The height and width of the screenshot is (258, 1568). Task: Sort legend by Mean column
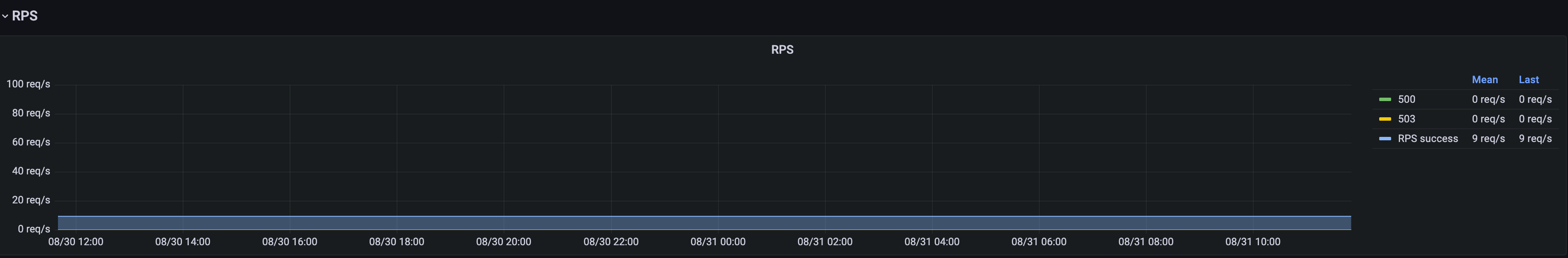click(1484, 80)
